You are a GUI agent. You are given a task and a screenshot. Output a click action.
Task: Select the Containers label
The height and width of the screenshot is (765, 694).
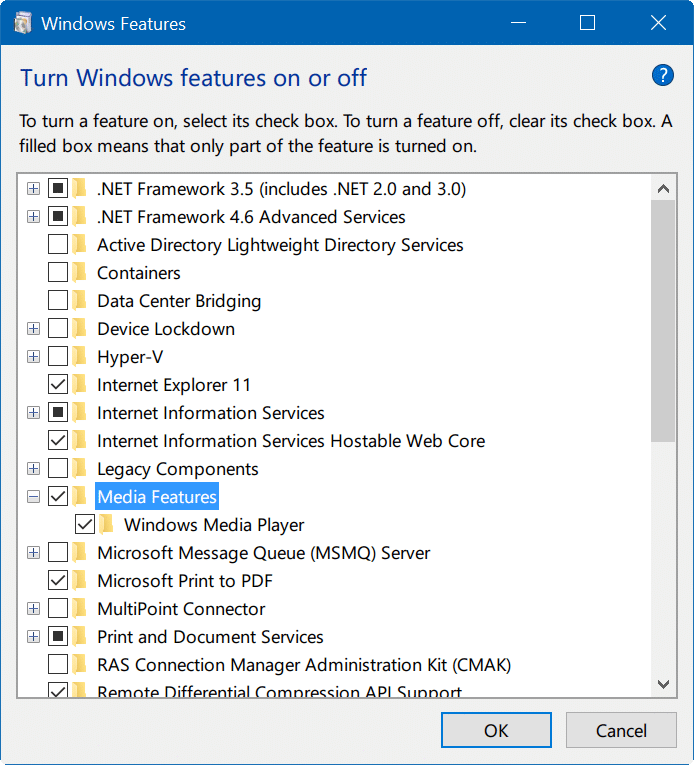tap(139, 273)
